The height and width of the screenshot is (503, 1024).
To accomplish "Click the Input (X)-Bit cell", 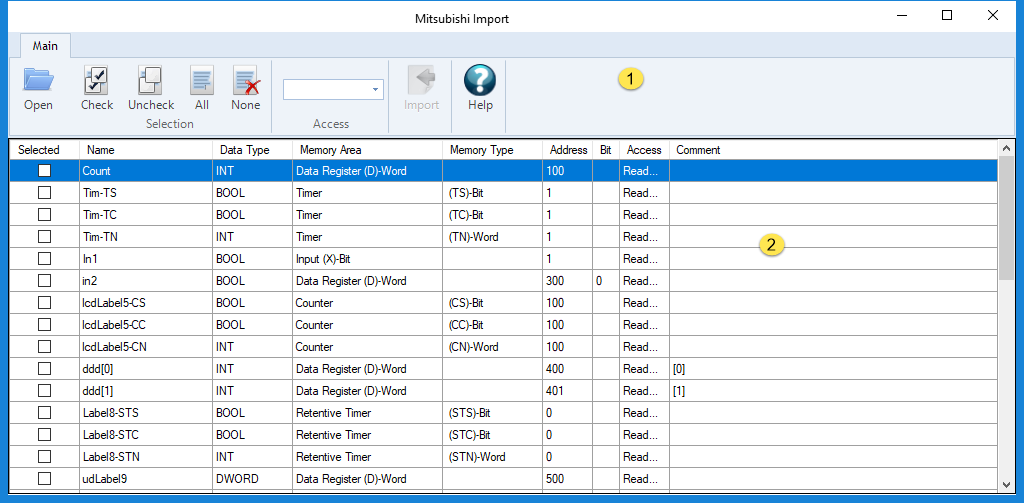I will [x=367, y=259].
